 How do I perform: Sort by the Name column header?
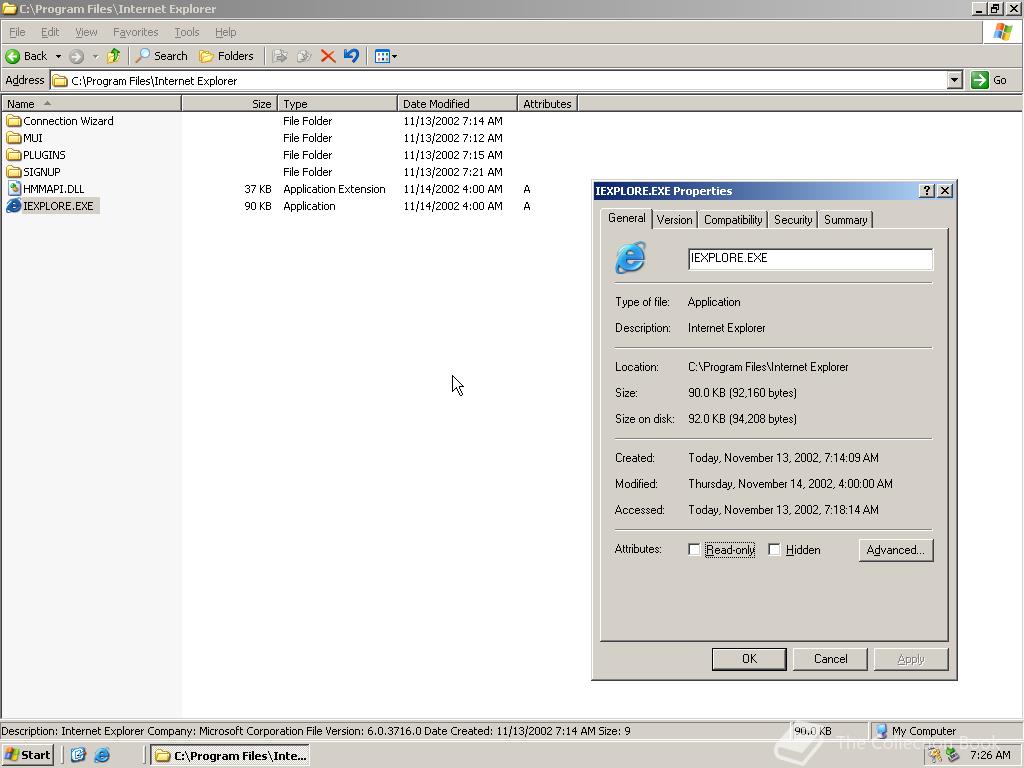[91, 104]
